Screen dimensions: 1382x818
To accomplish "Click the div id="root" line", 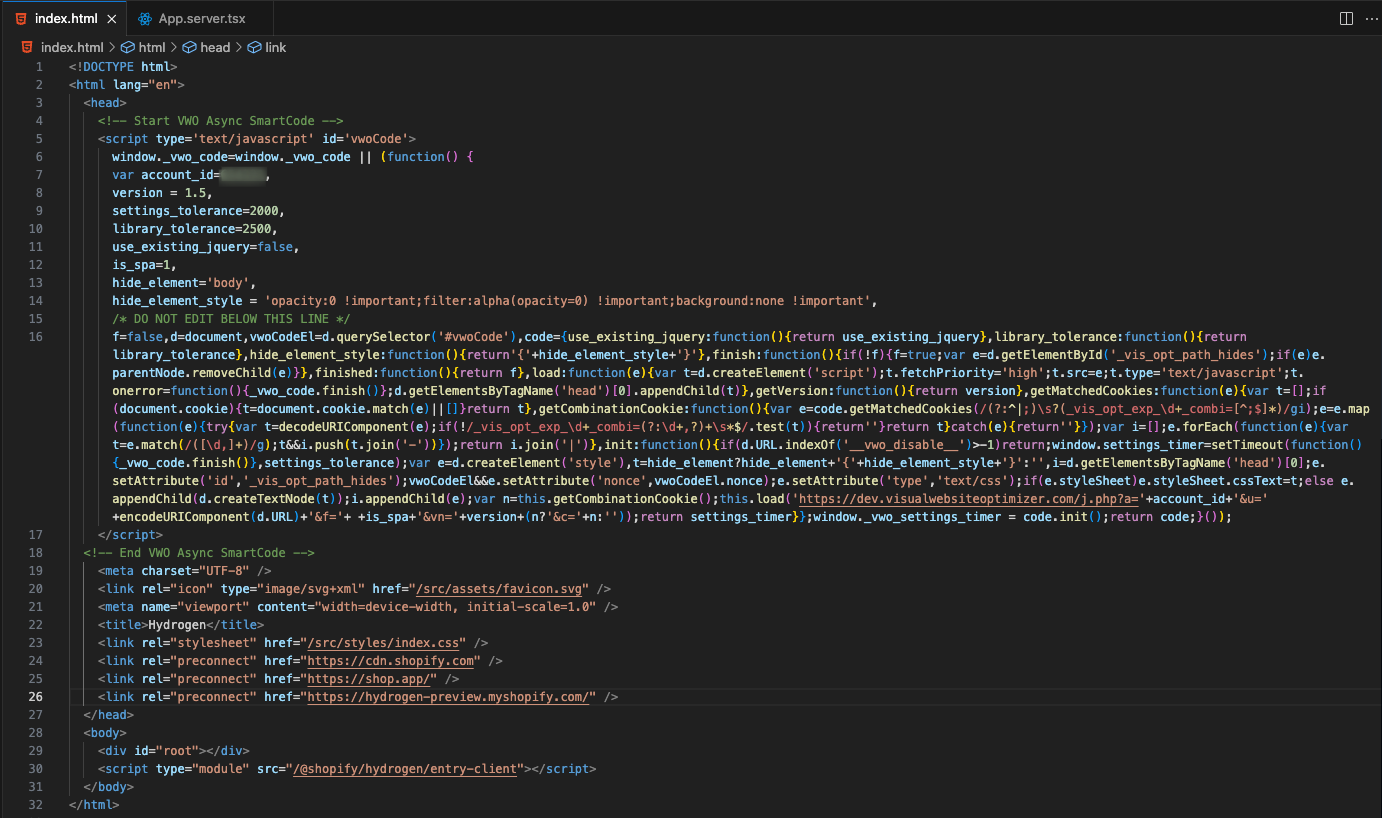I will point(173,751).
